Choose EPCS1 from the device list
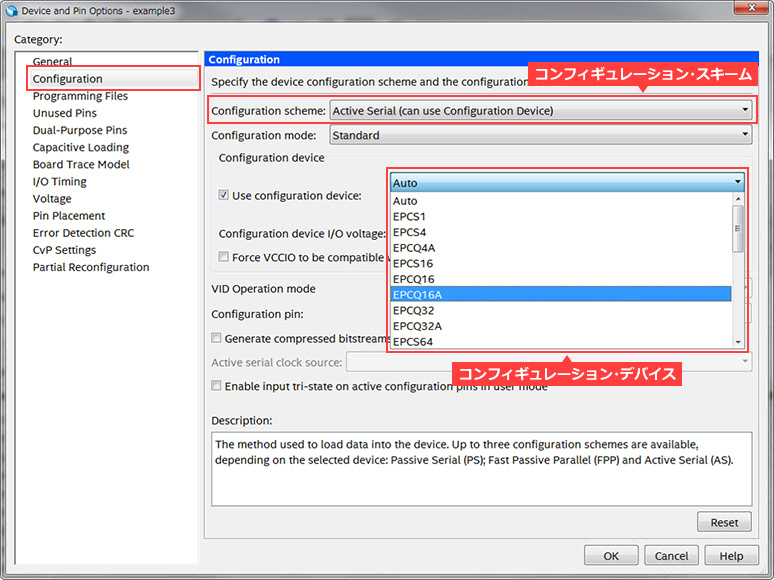This screenshot has width=774, height=580. click(561, 217)
